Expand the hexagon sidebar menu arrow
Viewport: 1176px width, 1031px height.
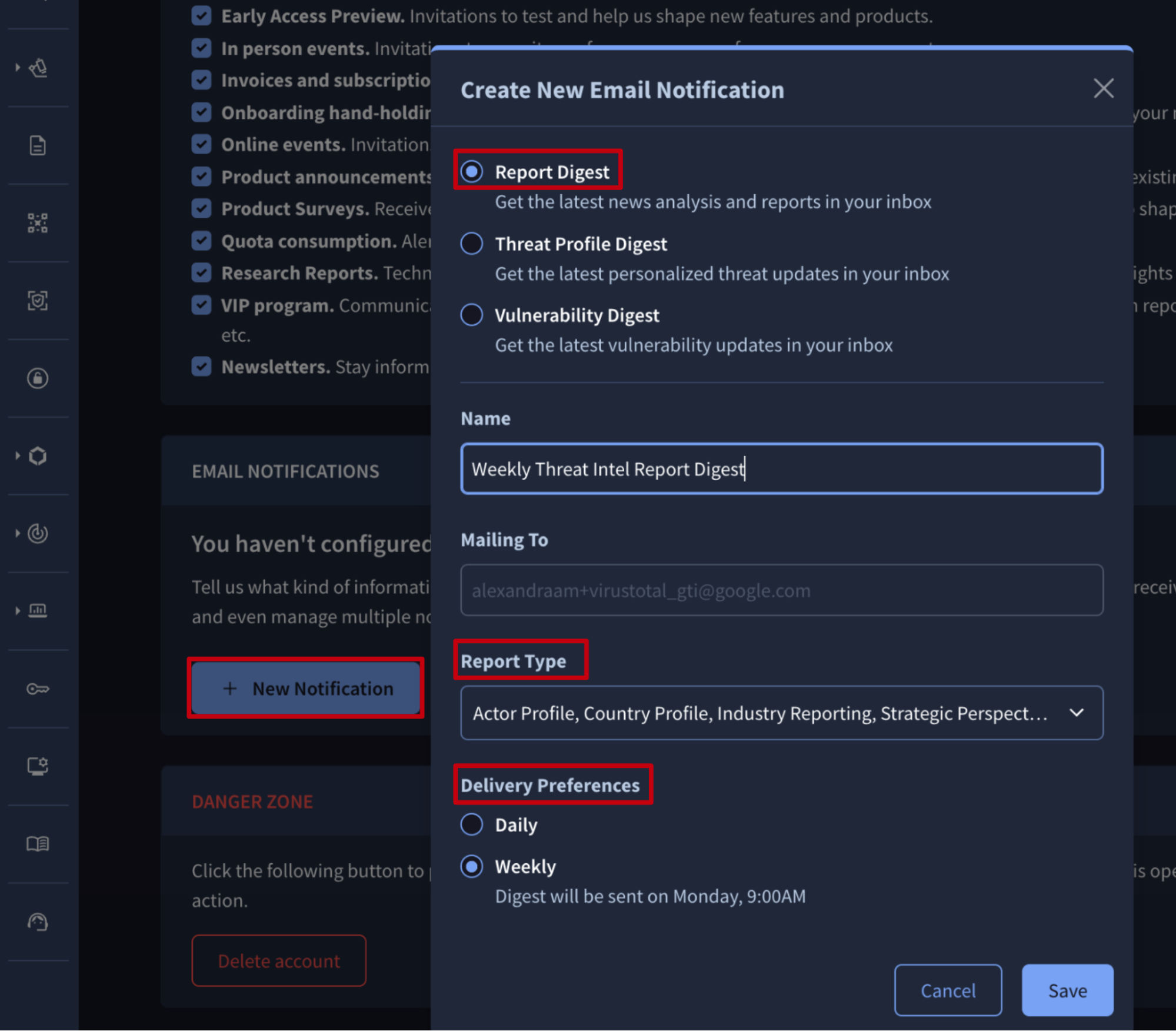point(18,455)
